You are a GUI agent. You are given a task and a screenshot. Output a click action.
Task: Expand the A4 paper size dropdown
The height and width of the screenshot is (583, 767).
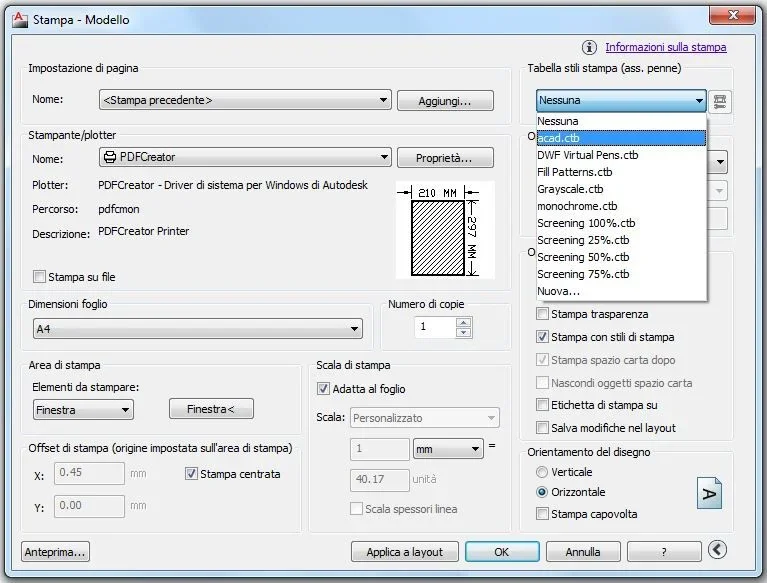(x=197, y=329)
